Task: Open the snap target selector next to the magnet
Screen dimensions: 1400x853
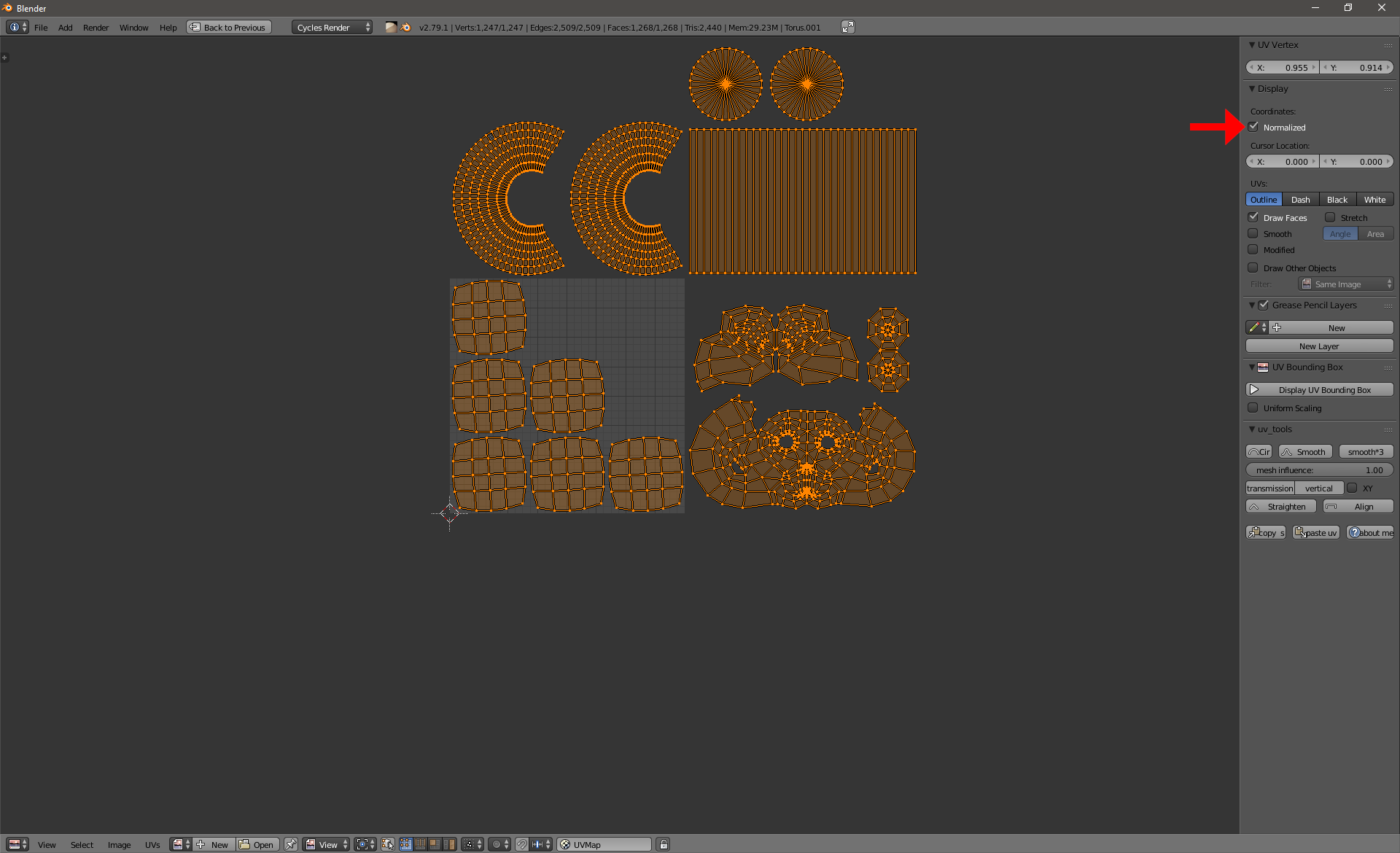Action: click(x=541, y=844)
